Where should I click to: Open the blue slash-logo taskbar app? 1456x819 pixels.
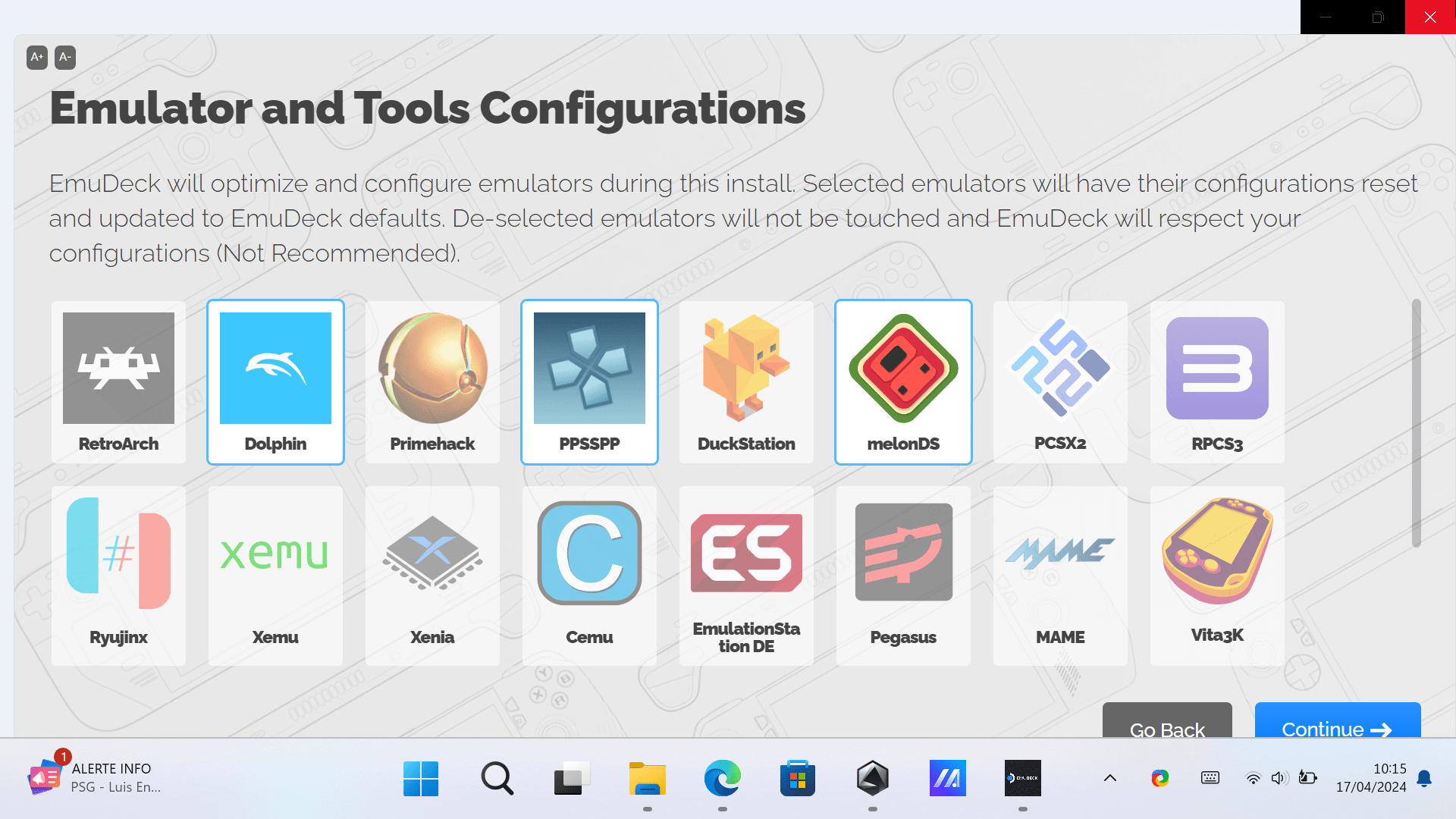pos(948,778)
